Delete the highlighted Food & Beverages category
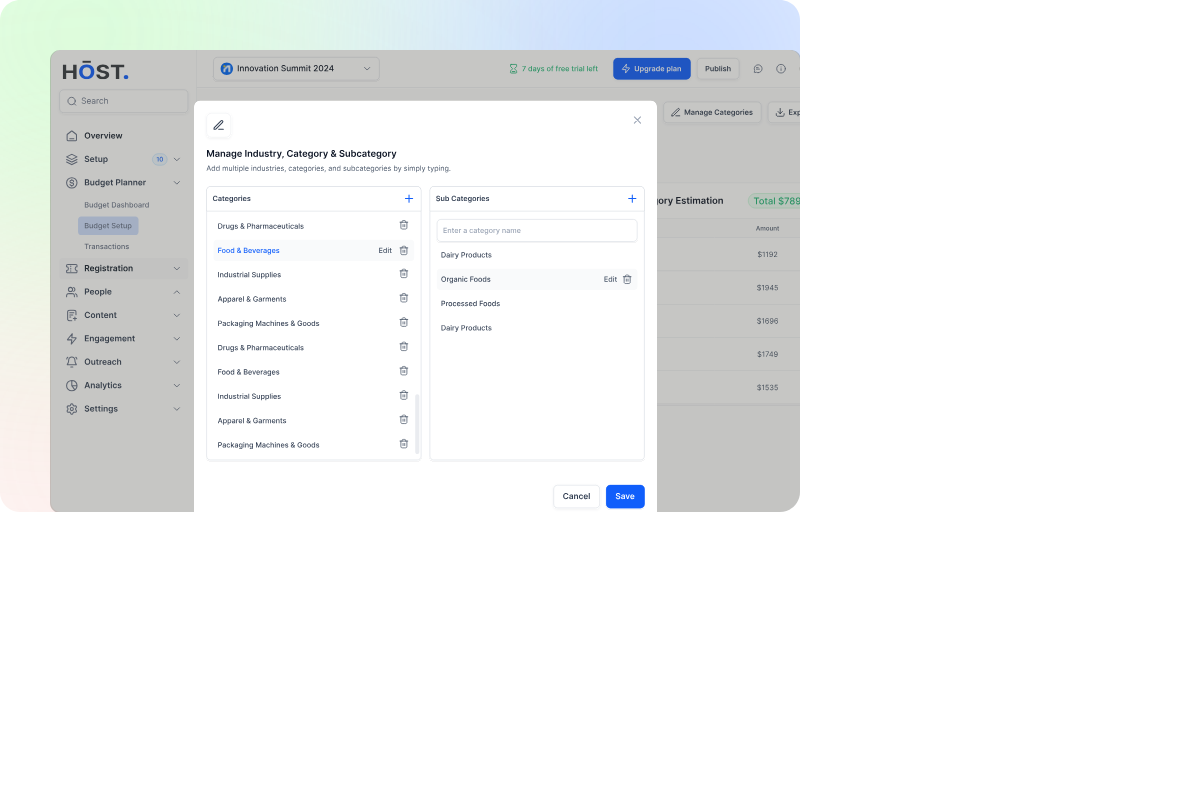This screenshot has height=800, width=1200. coord(404,251)
